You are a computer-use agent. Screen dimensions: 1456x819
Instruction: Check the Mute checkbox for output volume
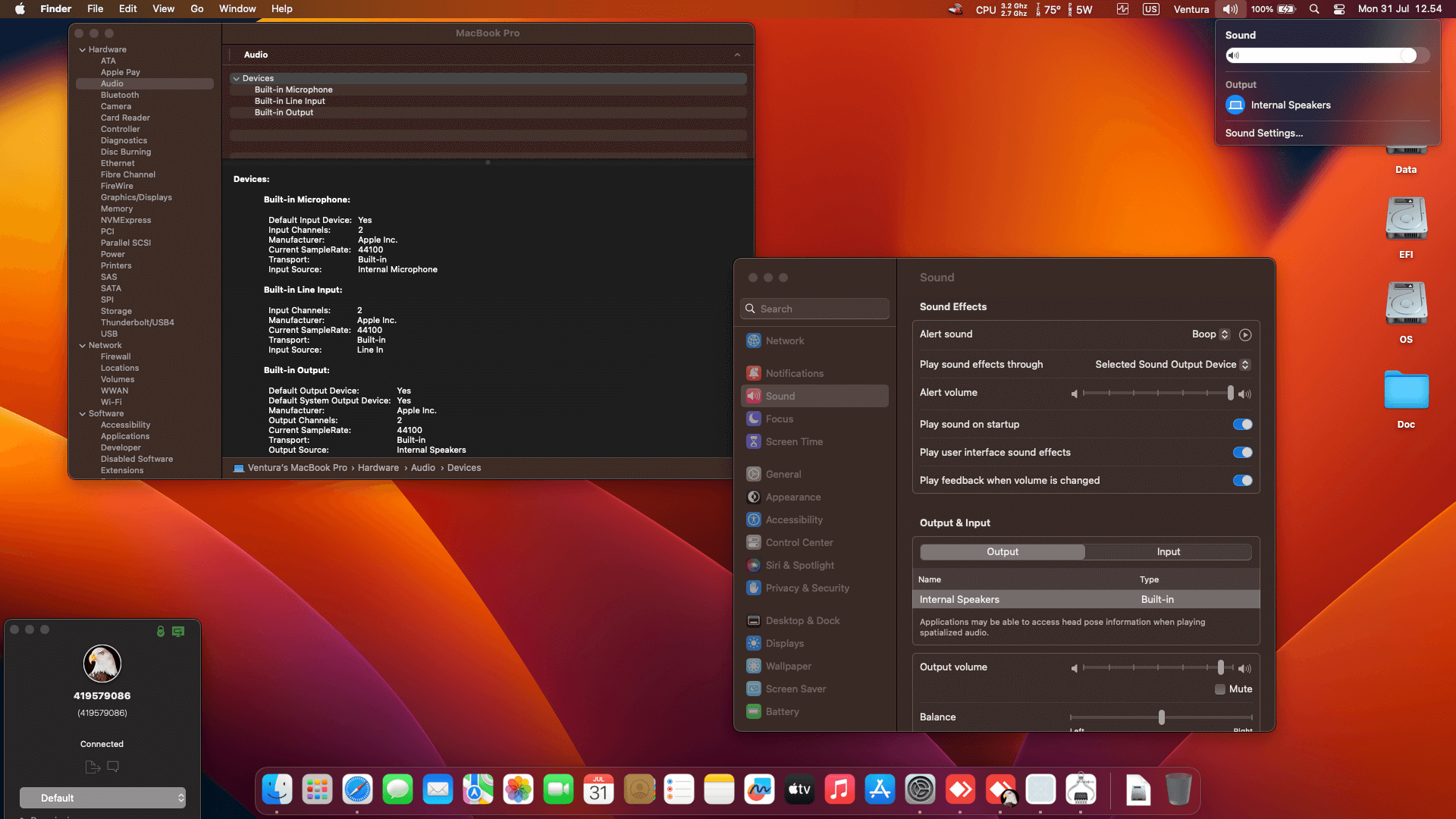1220,689
